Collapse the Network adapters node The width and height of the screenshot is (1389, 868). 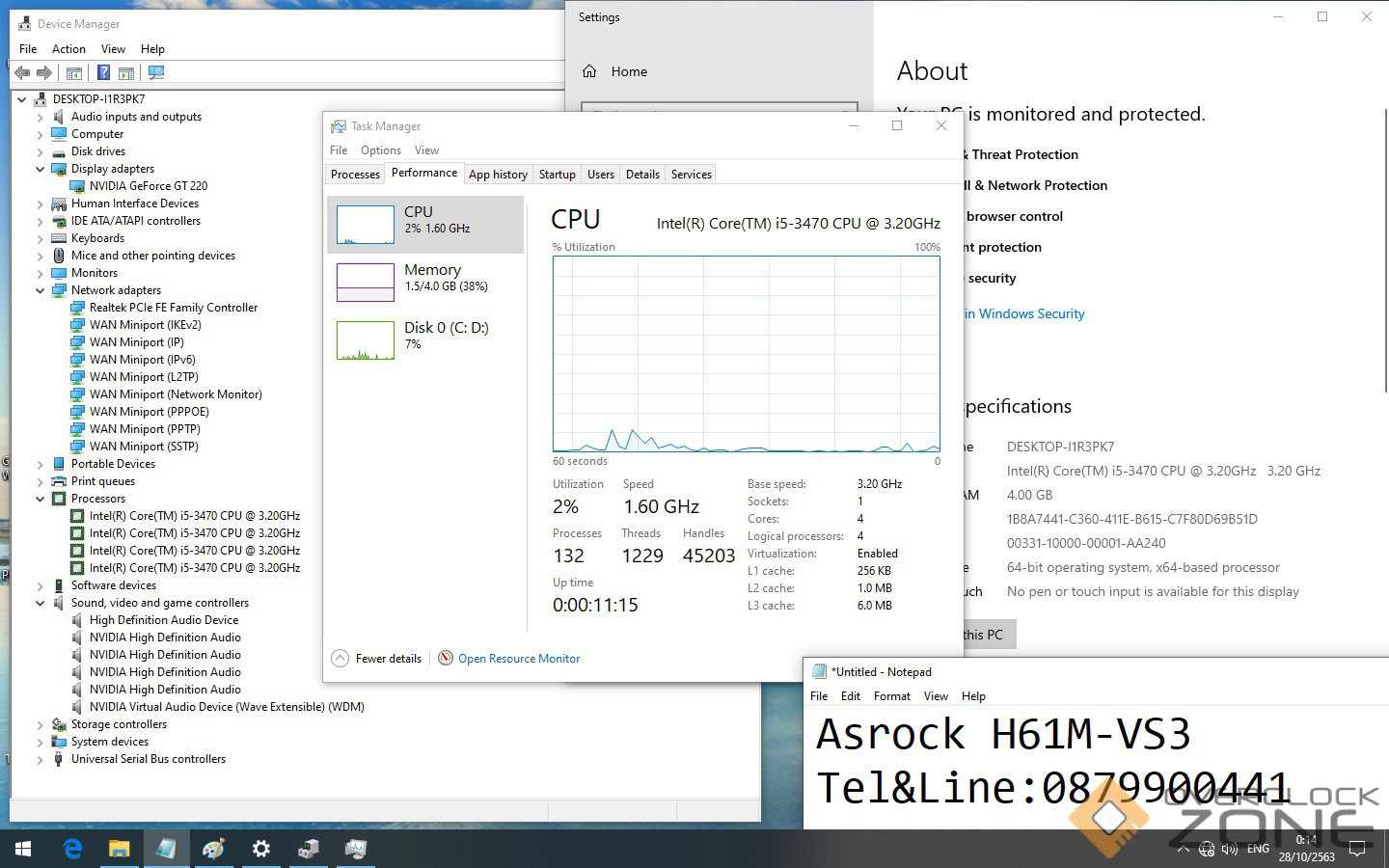tap(41, 290)
